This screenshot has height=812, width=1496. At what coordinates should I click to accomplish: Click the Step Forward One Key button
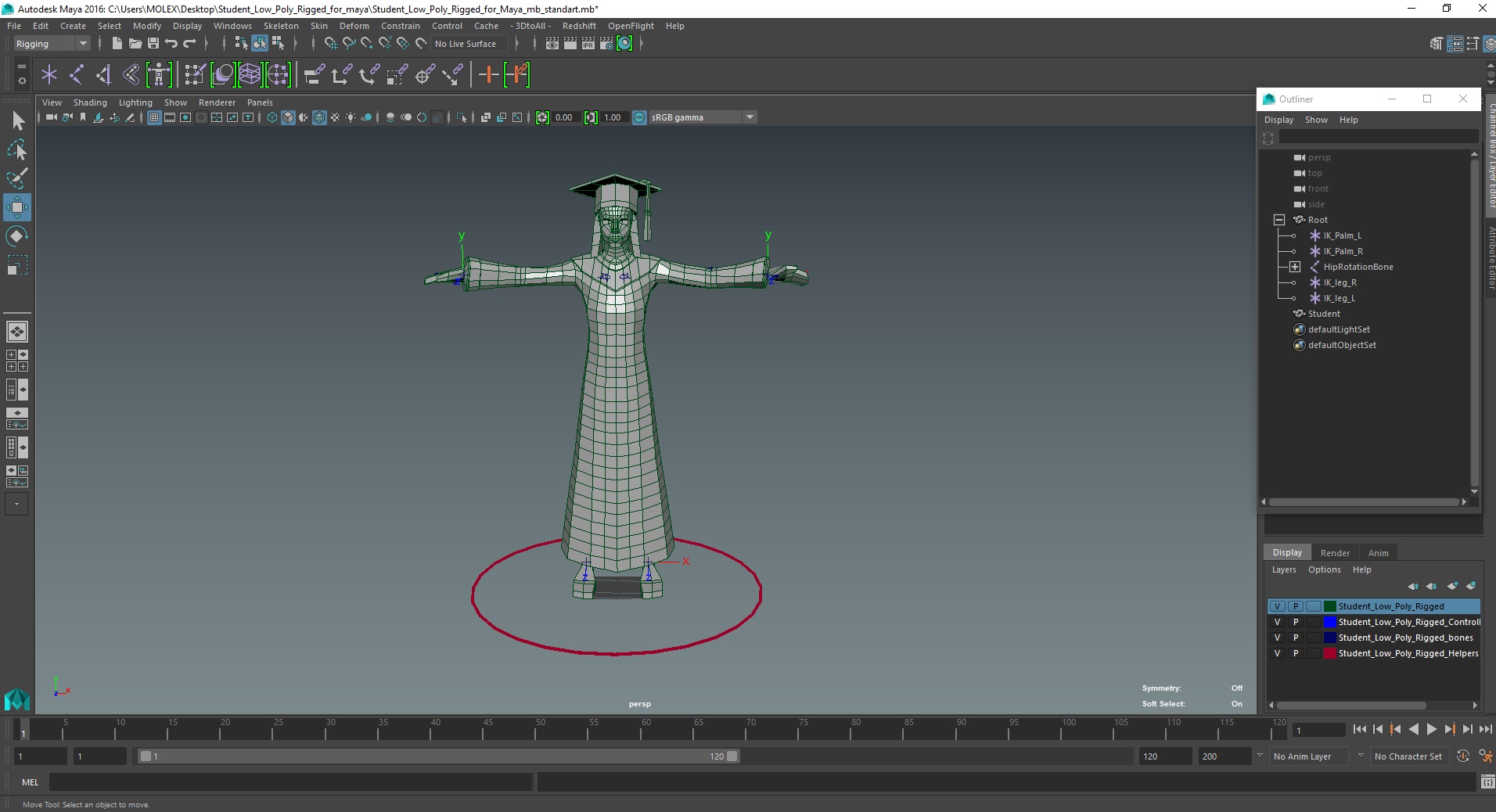click(1449, 729)
